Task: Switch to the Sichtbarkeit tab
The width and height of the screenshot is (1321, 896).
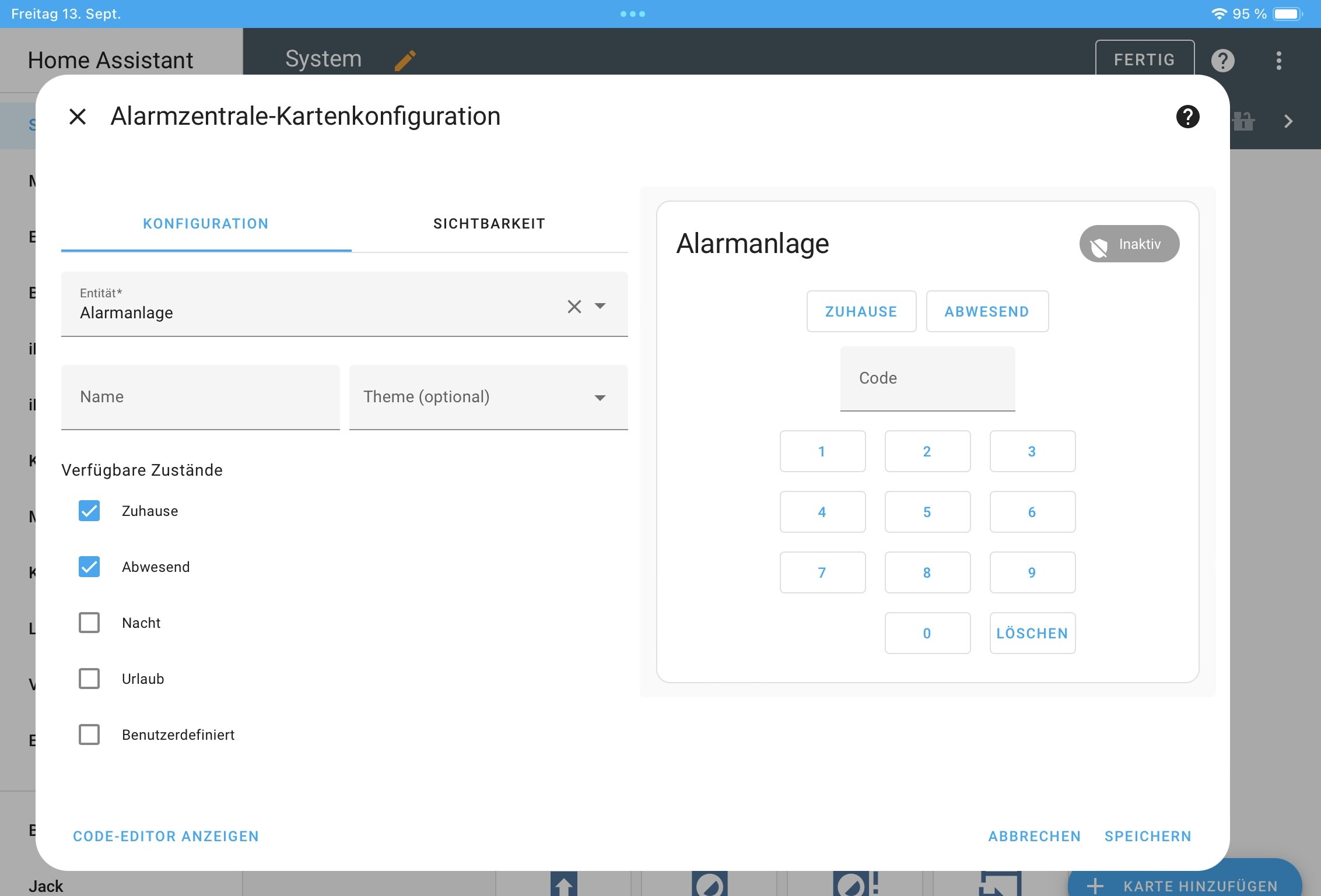Action: (489, 224)
